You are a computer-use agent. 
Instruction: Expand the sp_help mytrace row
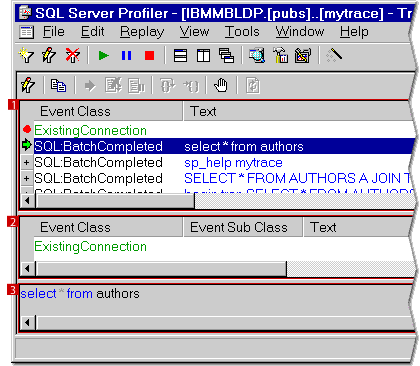(x=27, y=163)
